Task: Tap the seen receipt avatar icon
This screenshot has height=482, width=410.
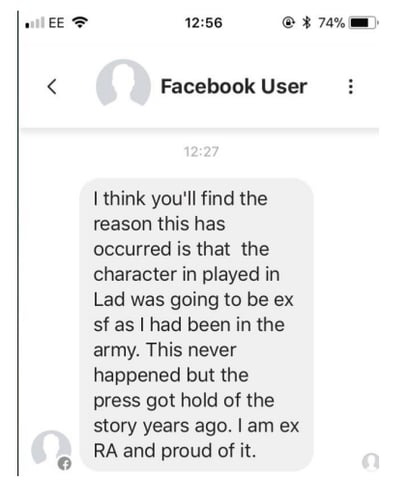Action: click(x=371, y=461)
